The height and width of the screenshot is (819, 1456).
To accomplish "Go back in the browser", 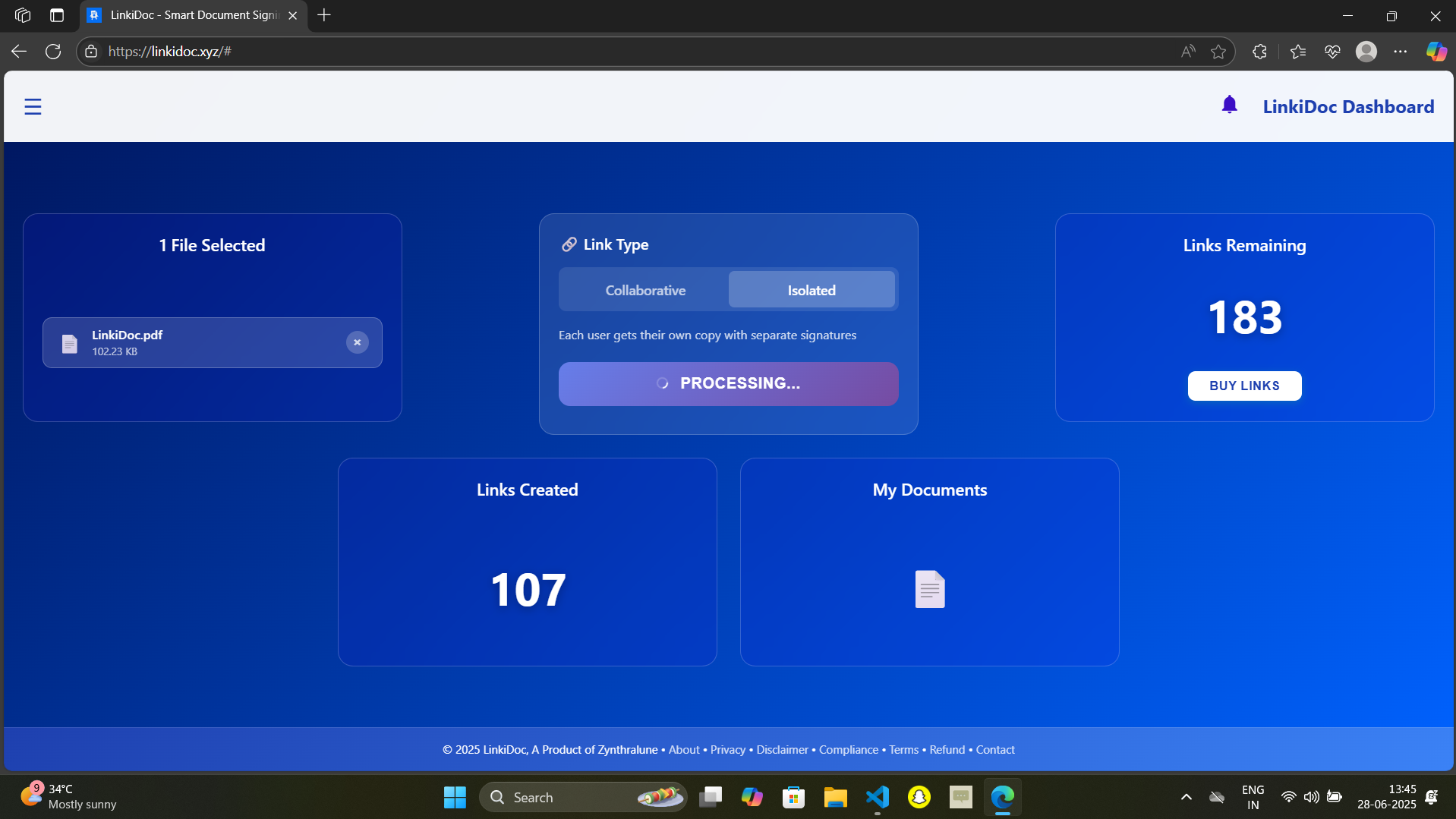I will pyautogui.click(x=19, y=52).
